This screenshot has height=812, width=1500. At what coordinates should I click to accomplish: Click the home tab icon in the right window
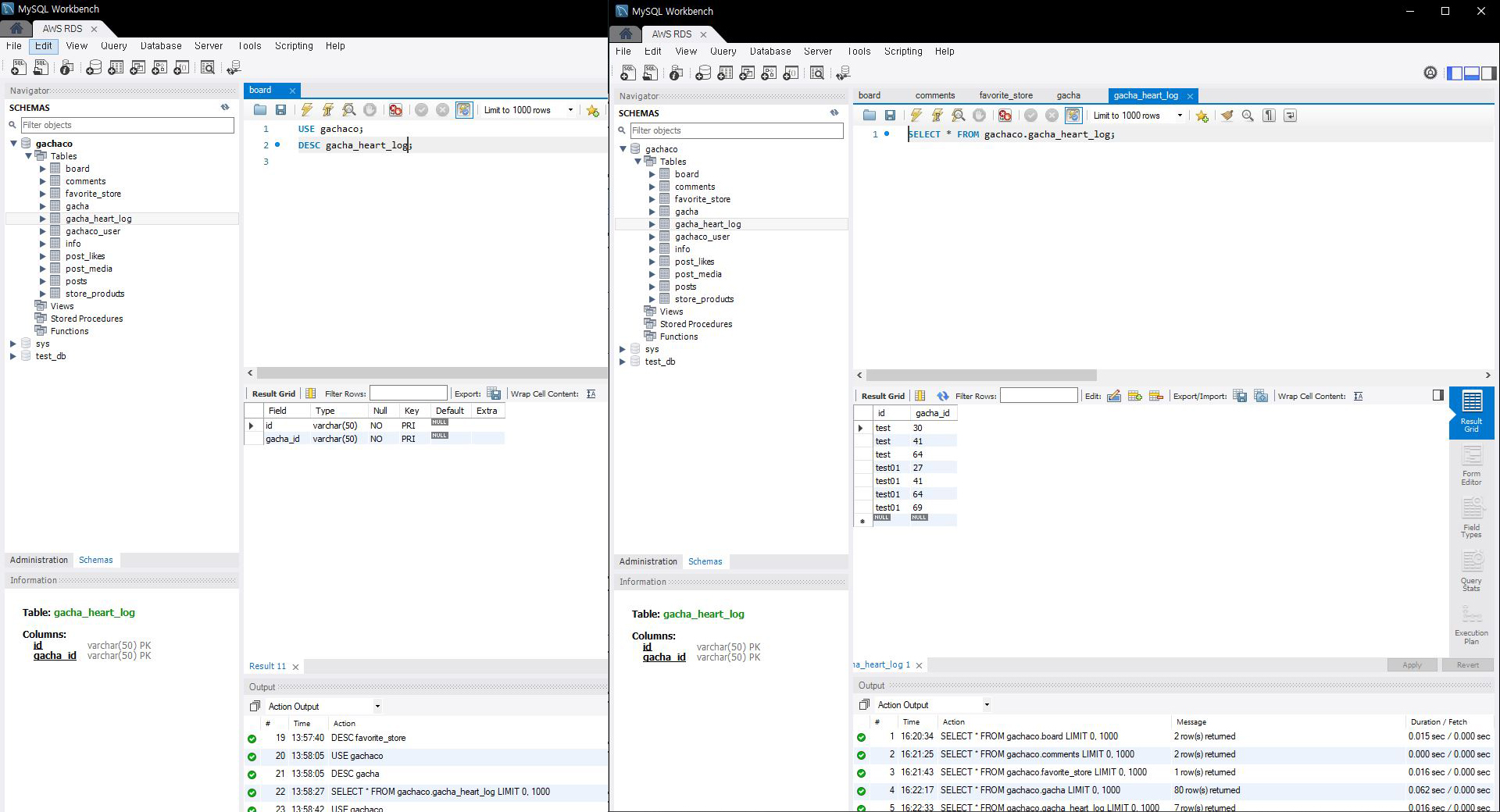tap(626, 34)
